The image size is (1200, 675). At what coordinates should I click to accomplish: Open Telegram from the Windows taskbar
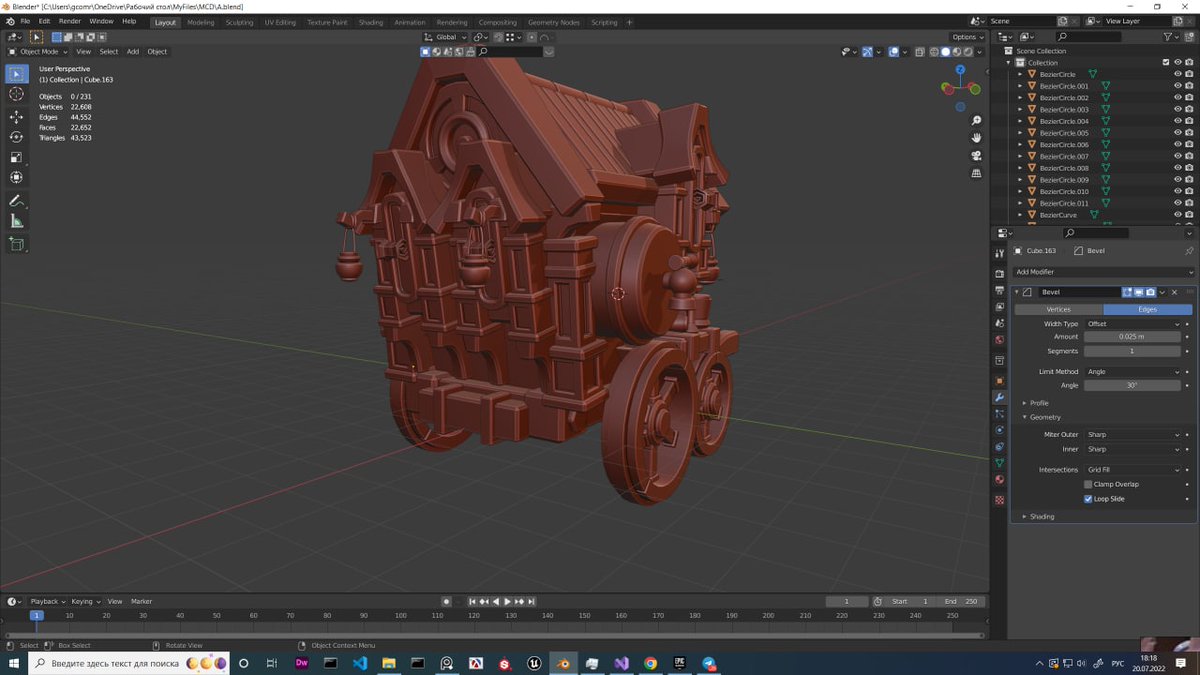(709, 663)
